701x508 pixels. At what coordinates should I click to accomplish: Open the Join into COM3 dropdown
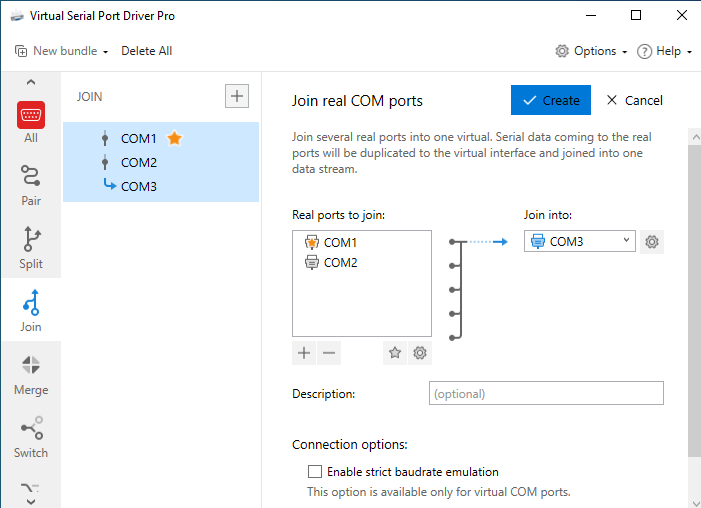click(x=580, y=241)
